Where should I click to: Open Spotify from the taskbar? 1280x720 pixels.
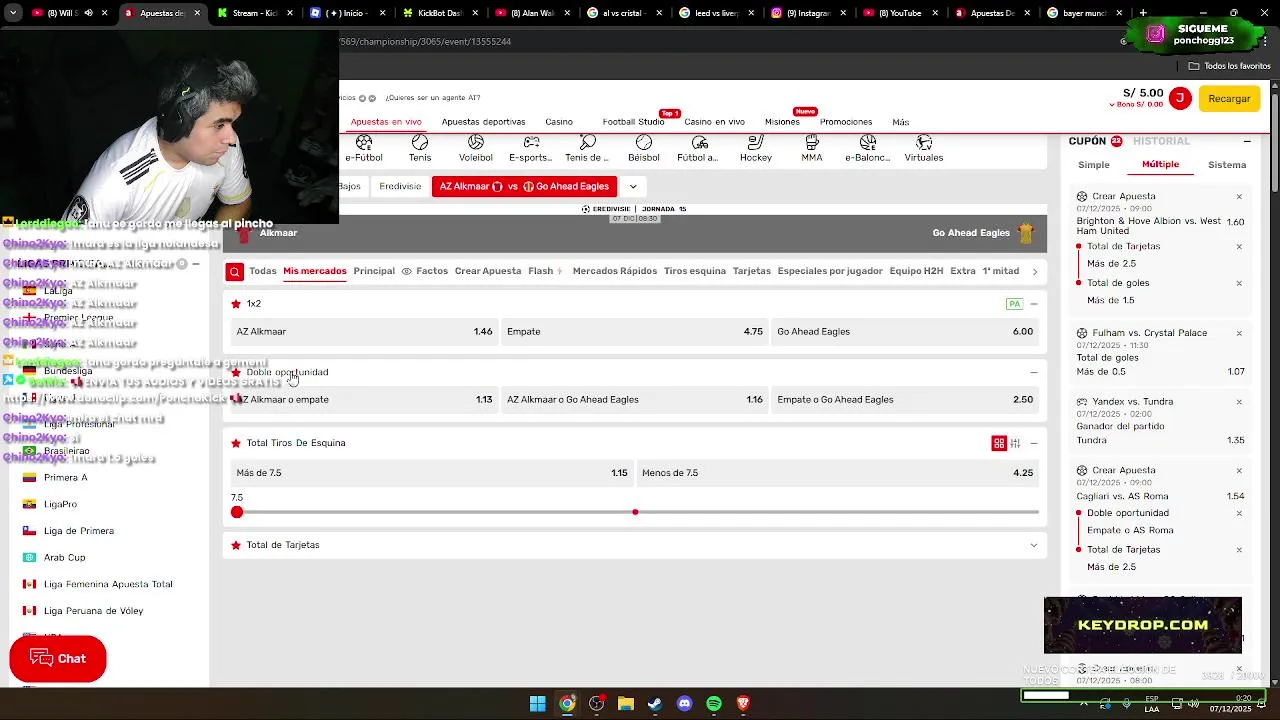click(714, 704)
